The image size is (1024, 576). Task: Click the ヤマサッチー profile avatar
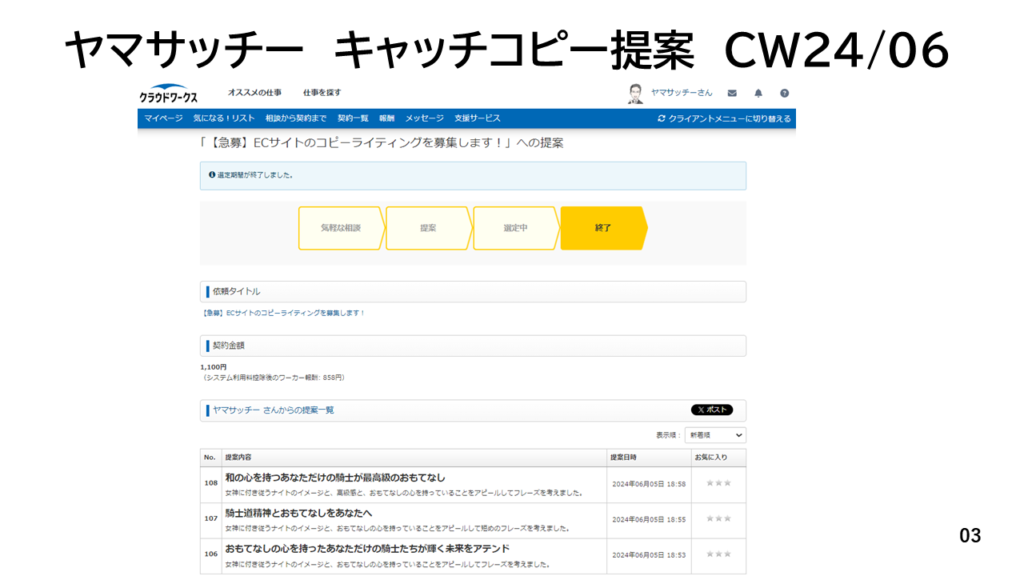click(636, 93)
